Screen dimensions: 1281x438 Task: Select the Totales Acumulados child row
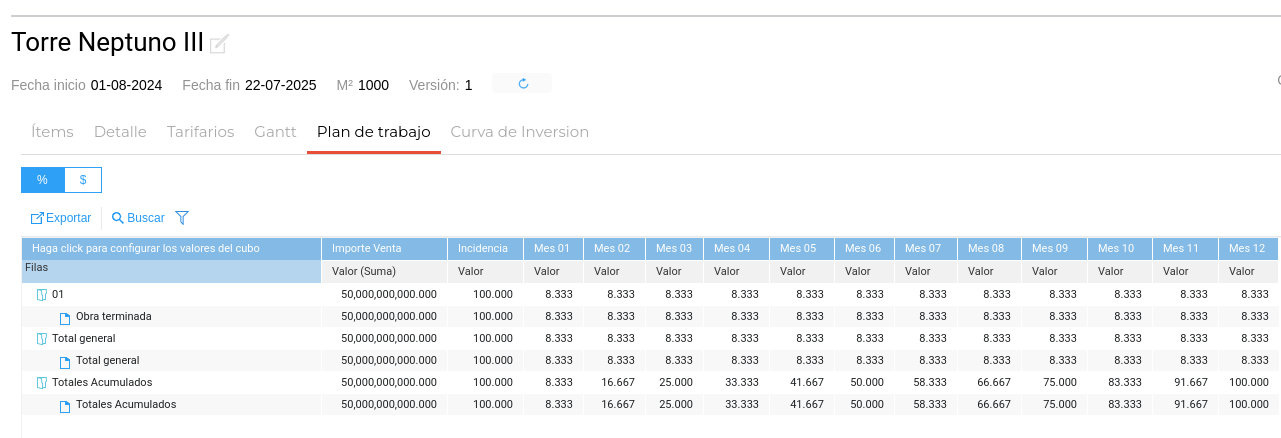point(126,405)
